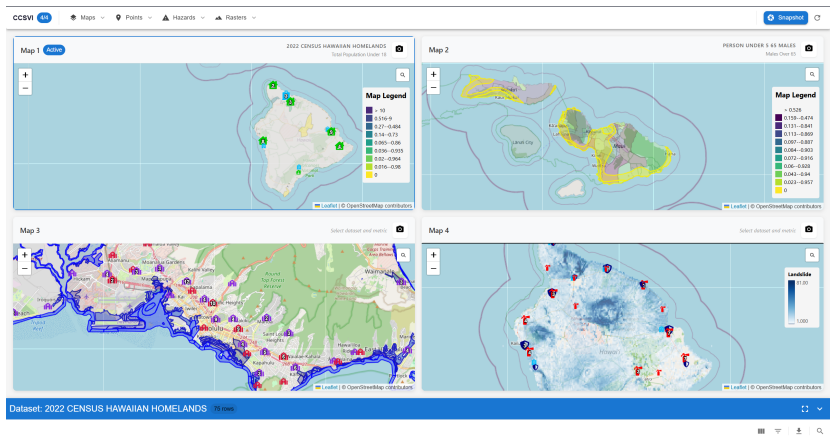The image size is (836, 441).
Task: Expand dataset panel to fullscreen
Action: pos(805,409)
